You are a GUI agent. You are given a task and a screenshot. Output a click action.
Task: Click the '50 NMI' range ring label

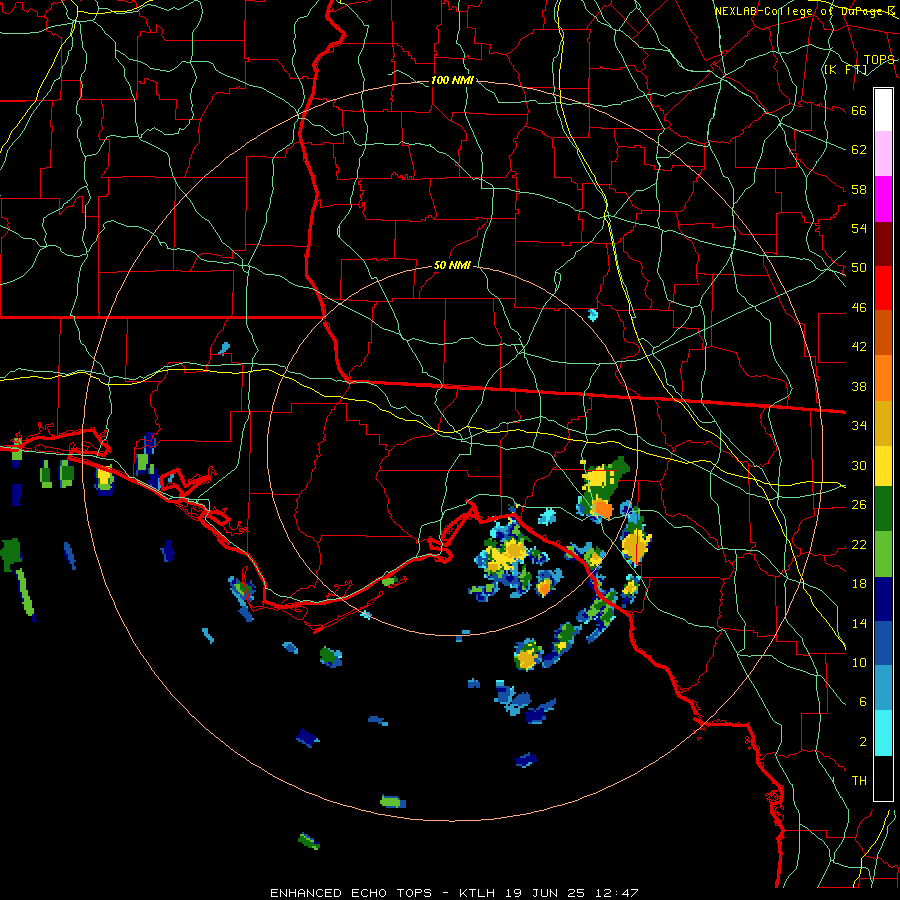tap(452, 265)
